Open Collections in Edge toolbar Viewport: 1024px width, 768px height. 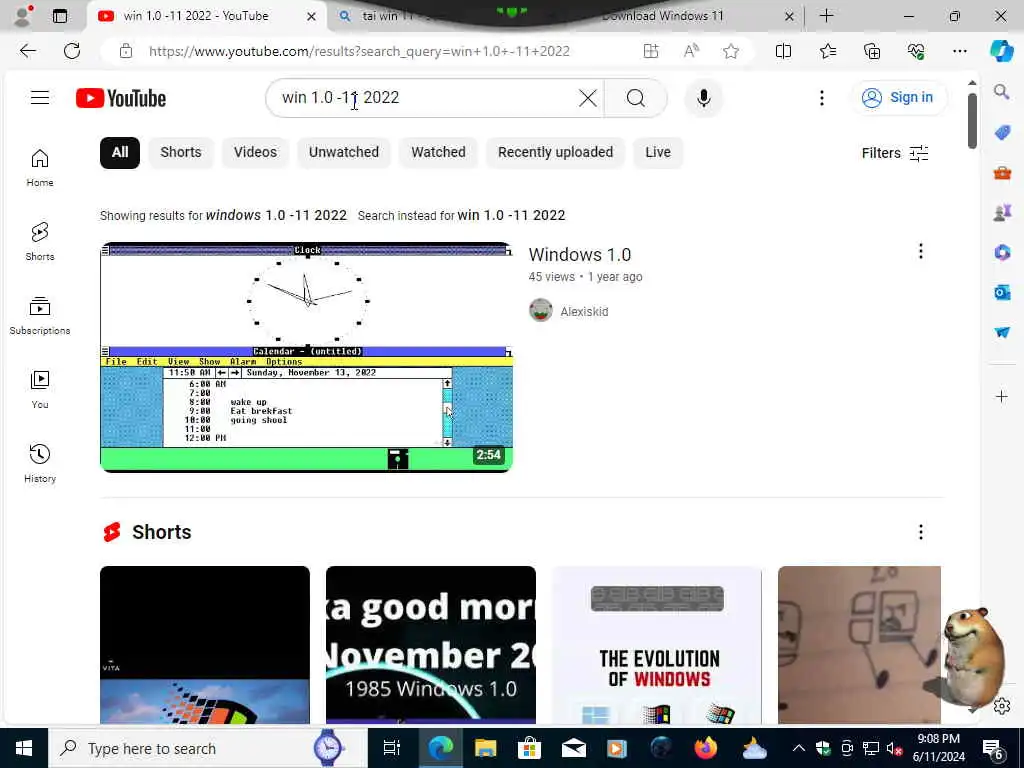click(872, 51)
